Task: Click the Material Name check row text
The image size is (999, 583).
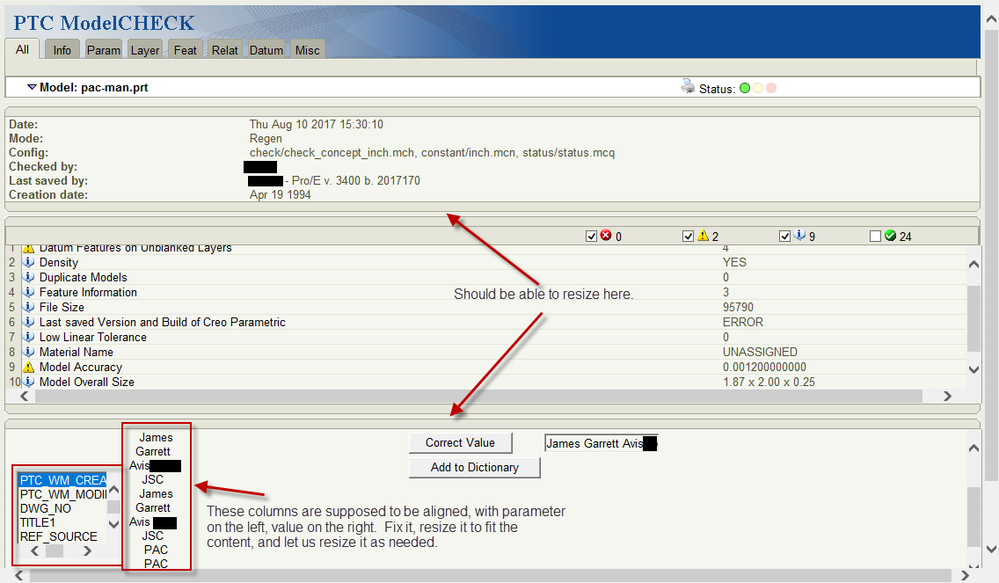Action: 76,352
